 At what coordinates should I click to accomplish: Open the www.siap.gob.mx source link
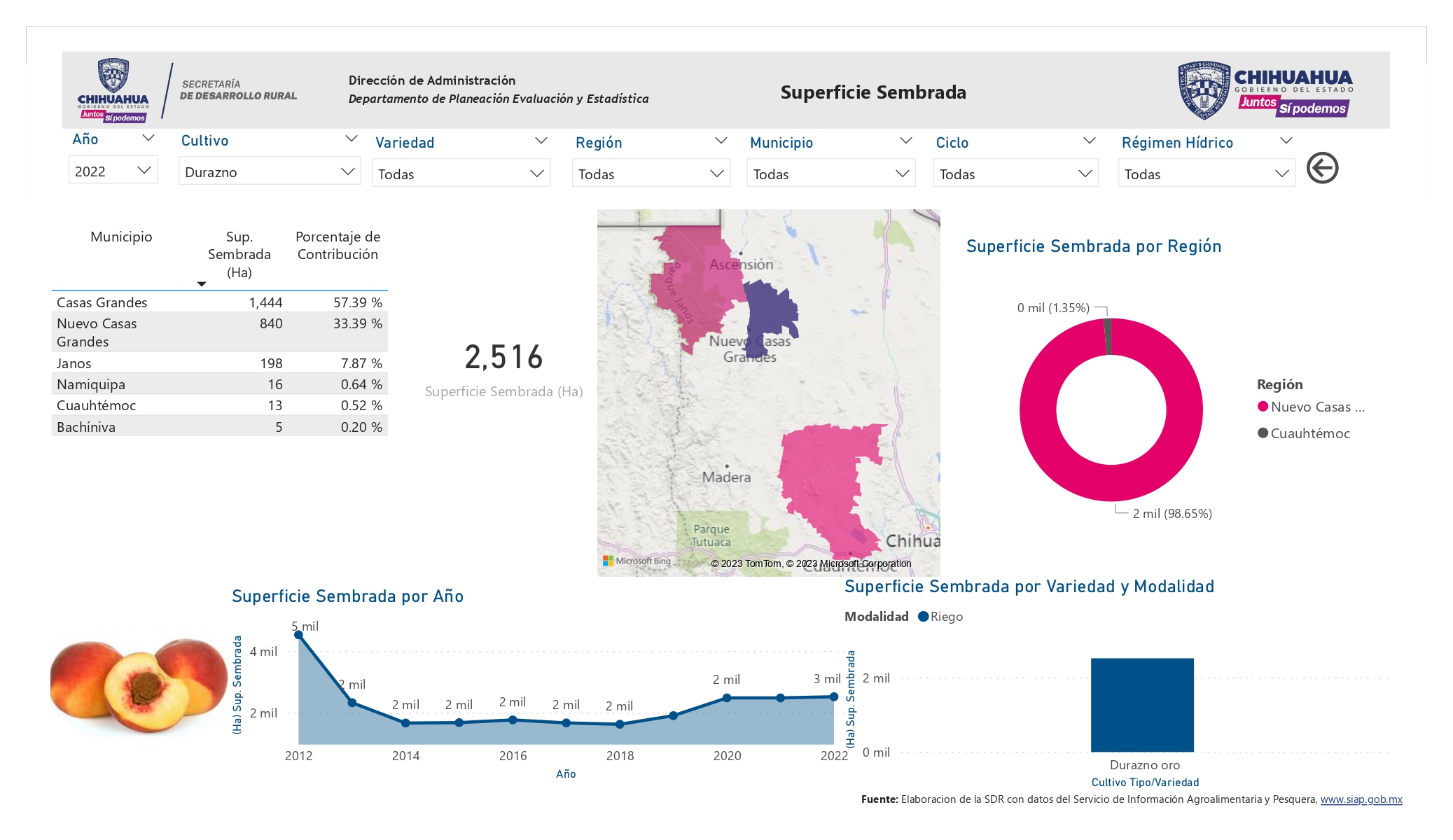pyautogui.click(x=1361, y=799)
